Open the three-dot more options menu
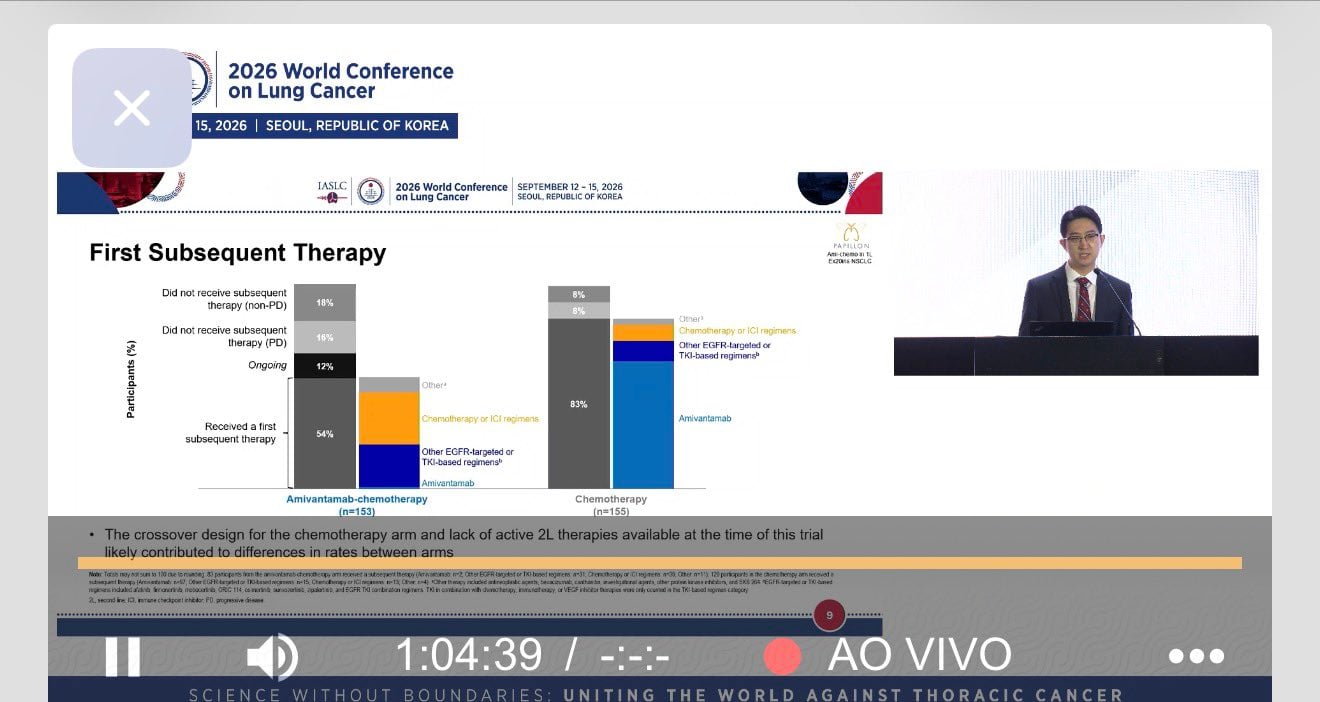Image resolution: width=1320 pixels, height=702 pixels. coord(1196,656)
